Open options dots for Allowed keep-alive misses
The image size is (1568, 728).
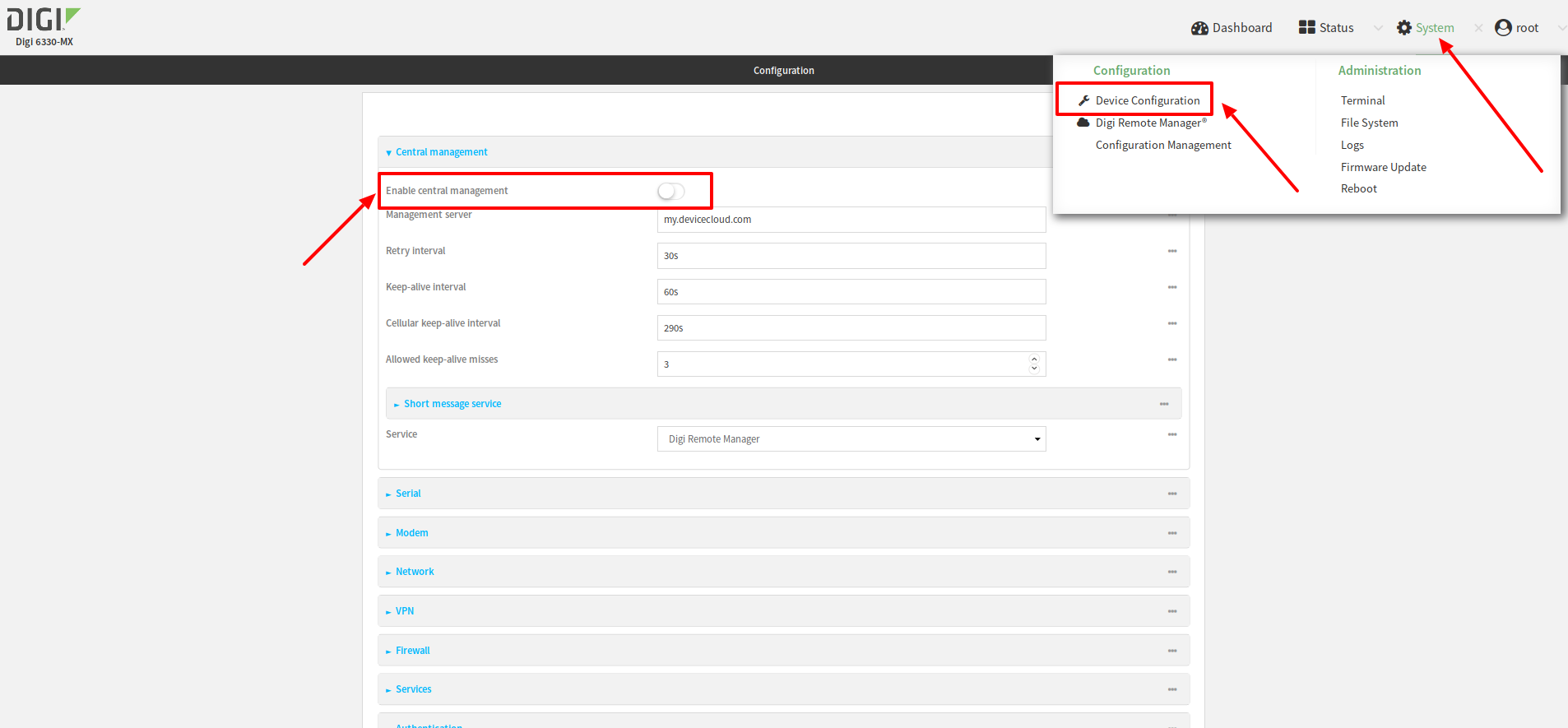point(1172,359)
